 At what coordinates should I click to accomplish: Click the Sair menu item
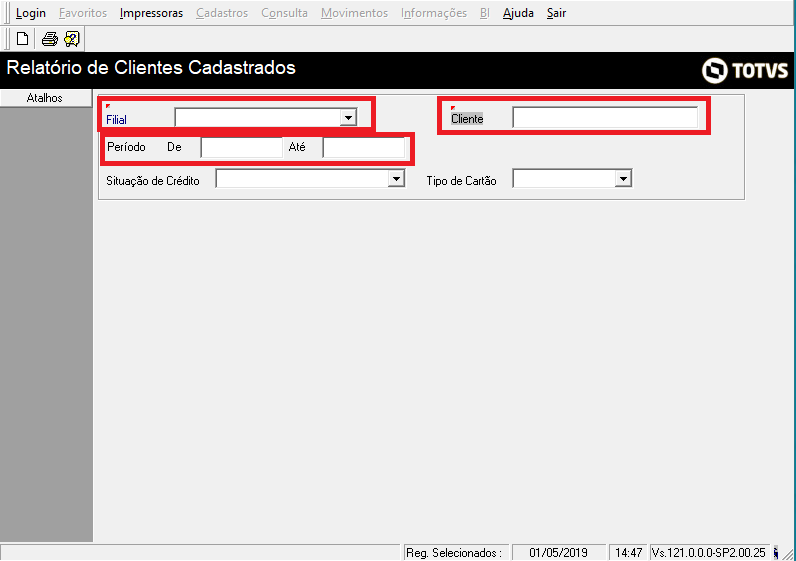pos(556,13)
